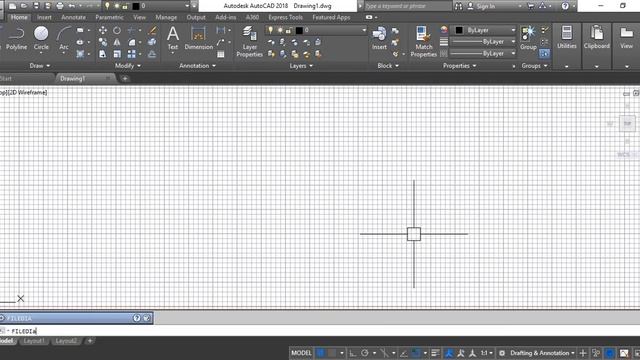Select the Circle tool

point(41,39)
